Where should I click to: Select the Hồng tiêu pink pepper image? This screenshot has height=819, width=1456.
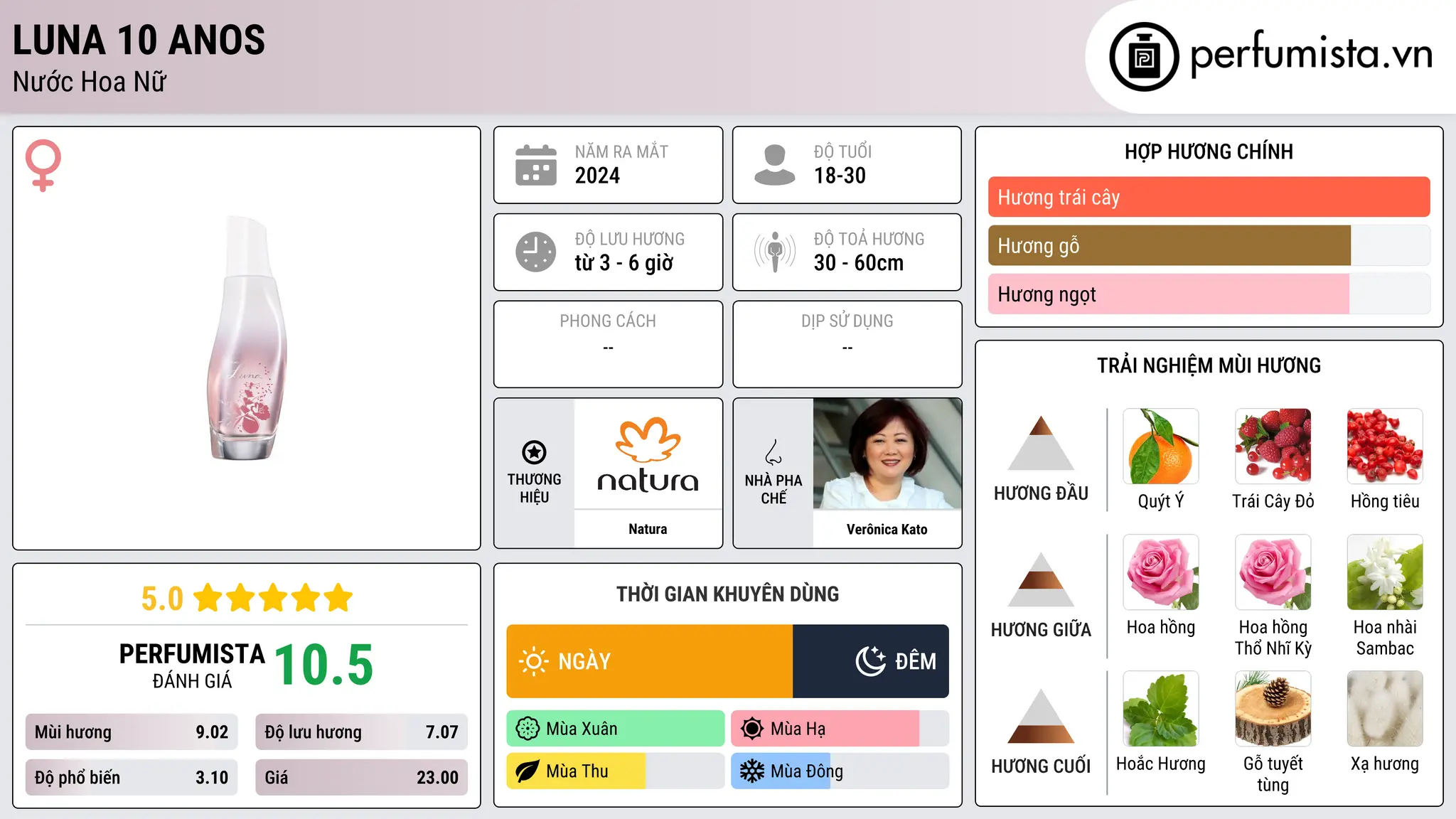coord(1385,446)
